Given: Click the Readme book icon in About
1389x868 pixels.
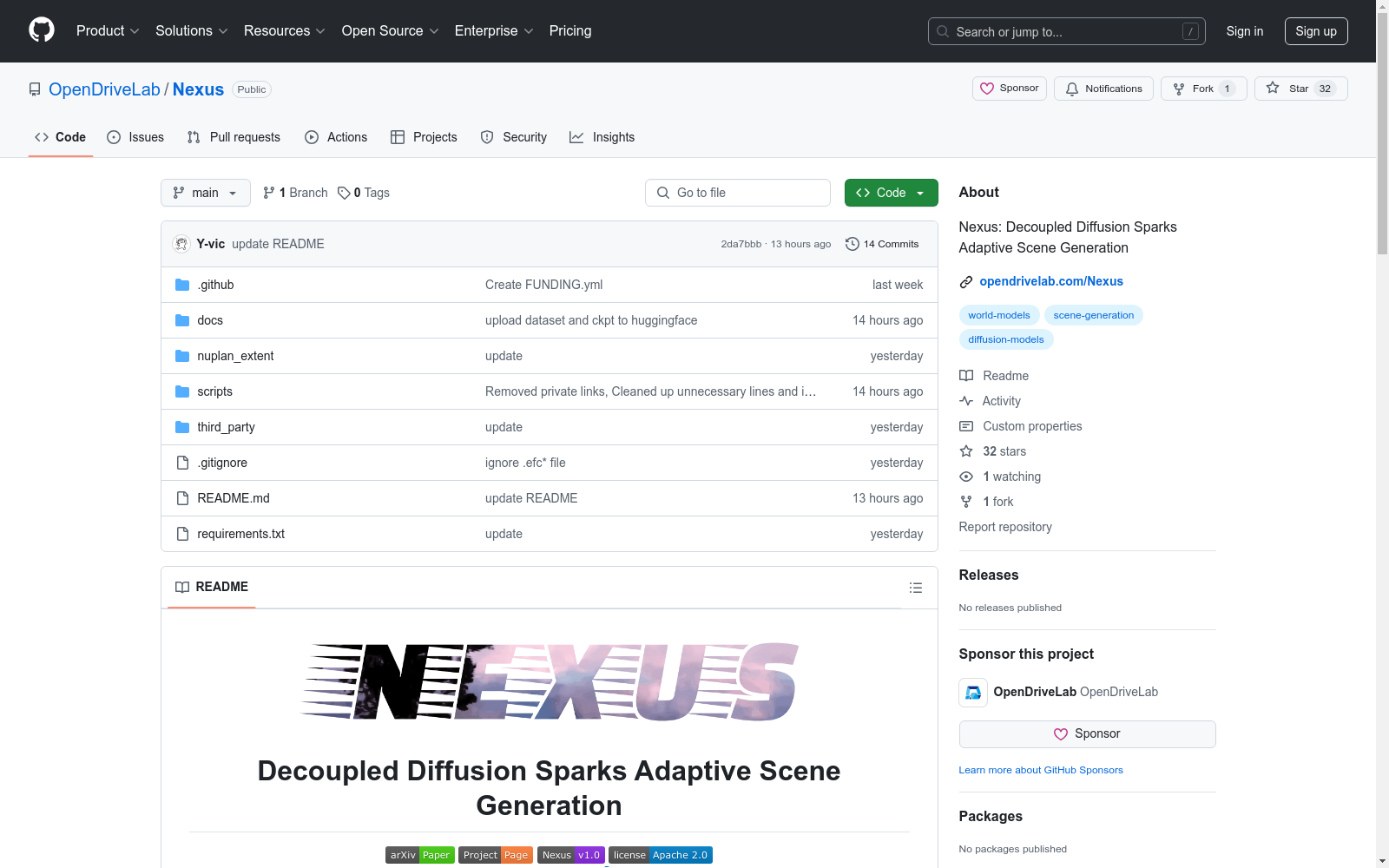Looking at the screenshot, I should pos(966,376).
